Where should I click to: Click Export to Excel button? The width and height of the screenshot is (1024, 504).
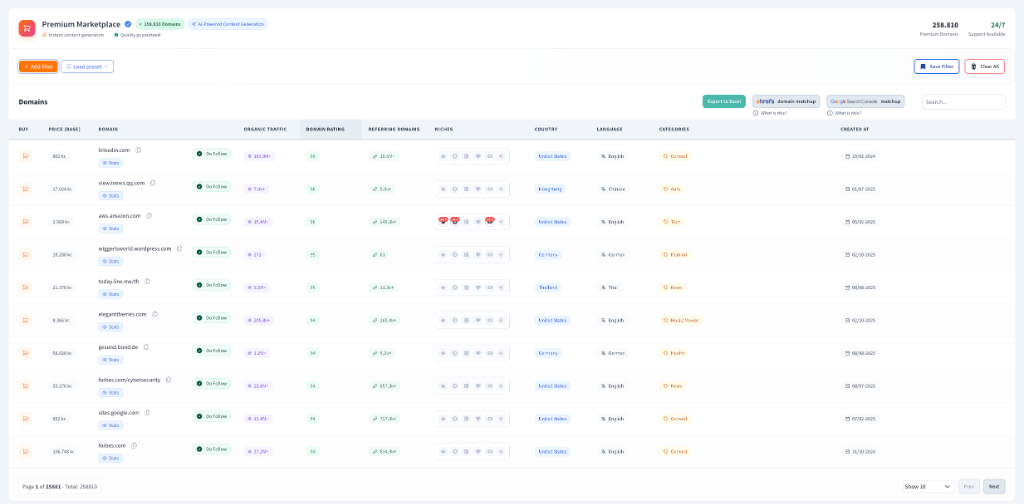click(x=724, y=101)
